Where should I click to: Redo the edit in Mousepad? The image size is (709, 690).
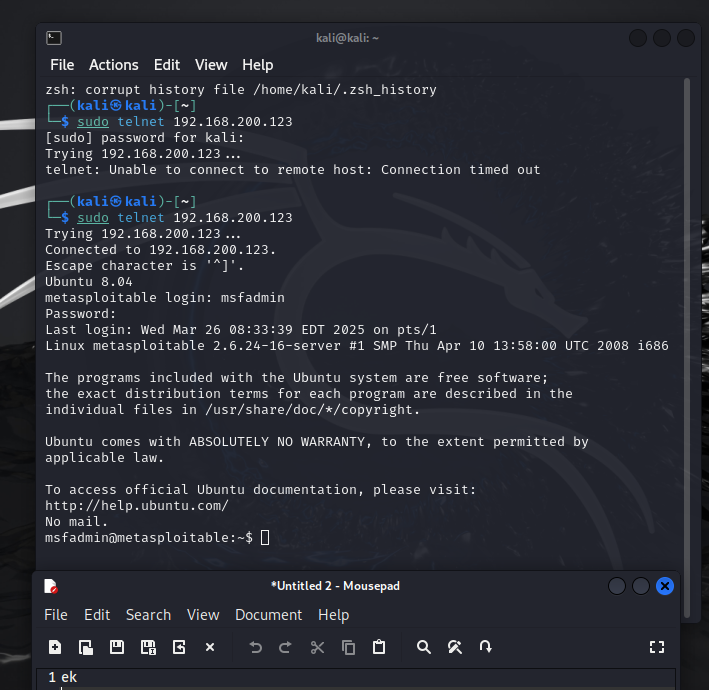(286, 647)
